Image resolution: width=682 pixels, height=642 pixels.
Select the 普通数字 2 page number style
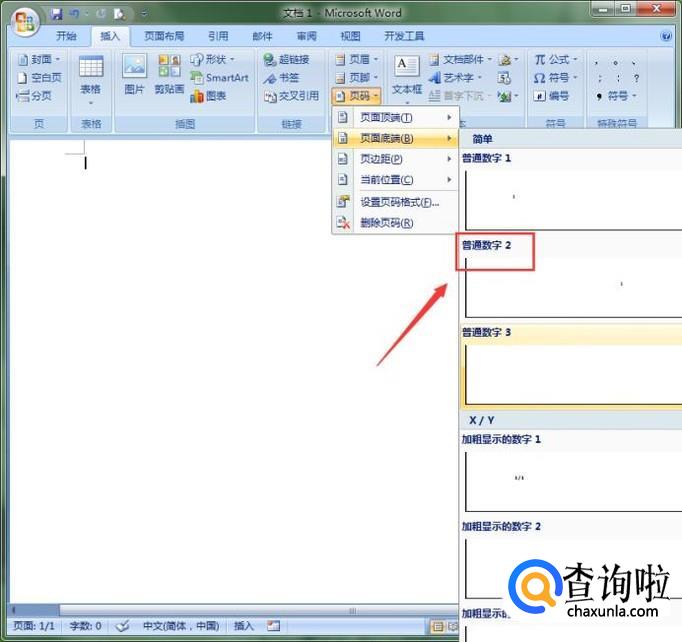(571, 278)
